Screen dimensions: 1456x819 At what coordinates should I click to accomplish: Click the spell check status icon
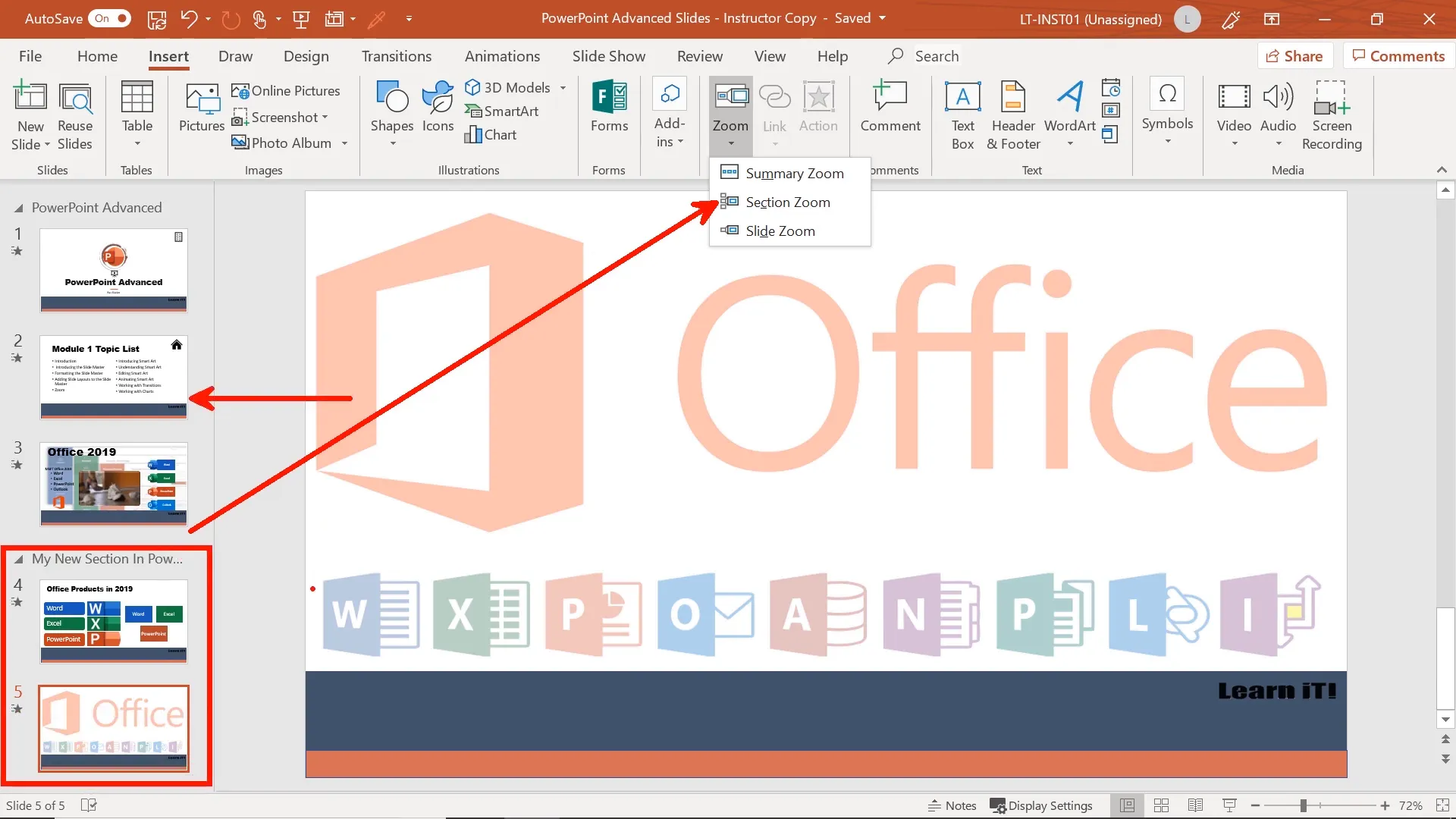[89, 805]
